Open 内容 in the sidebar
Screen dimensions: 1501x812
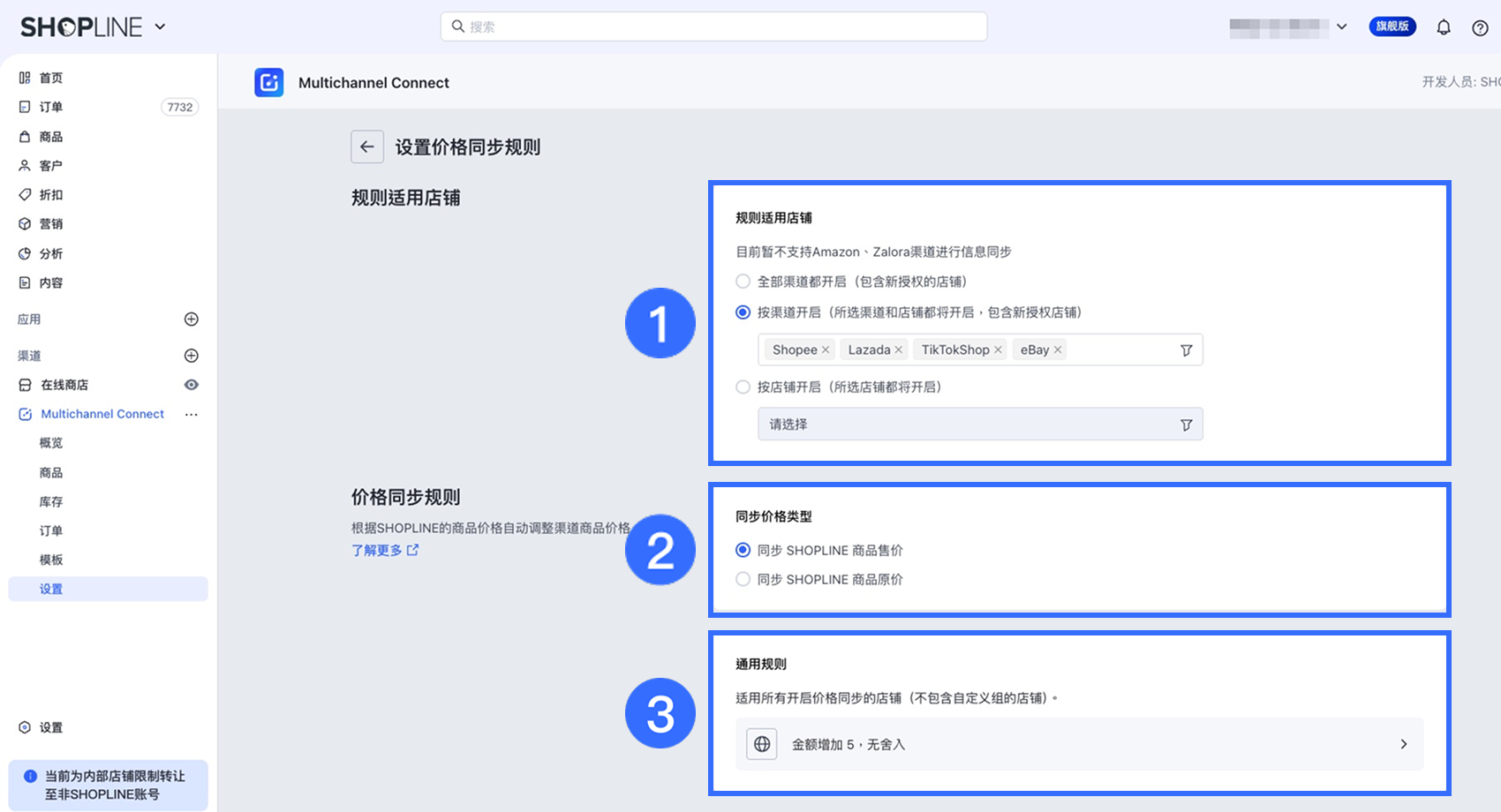point(51,283)
